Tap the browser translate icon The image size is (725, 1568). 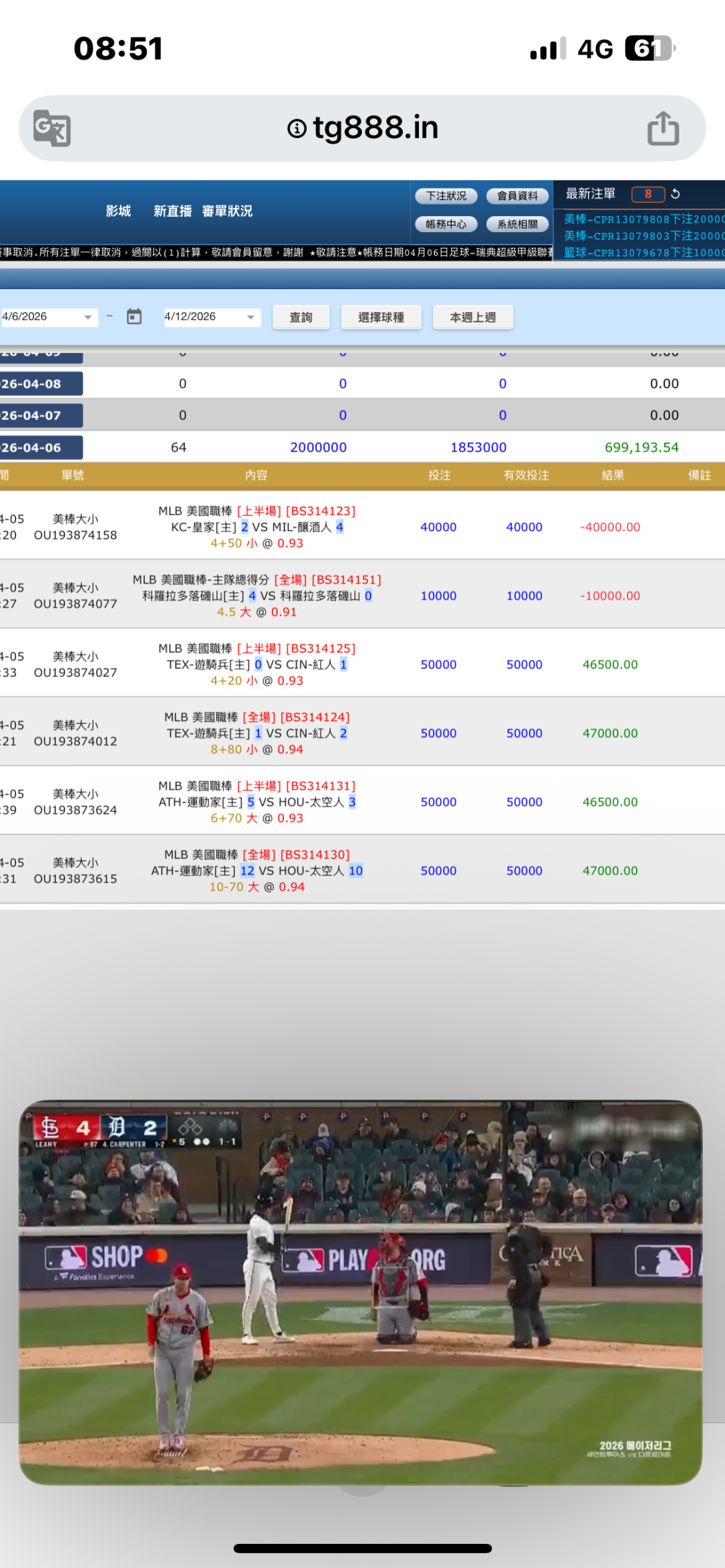(x=52, y=127)
